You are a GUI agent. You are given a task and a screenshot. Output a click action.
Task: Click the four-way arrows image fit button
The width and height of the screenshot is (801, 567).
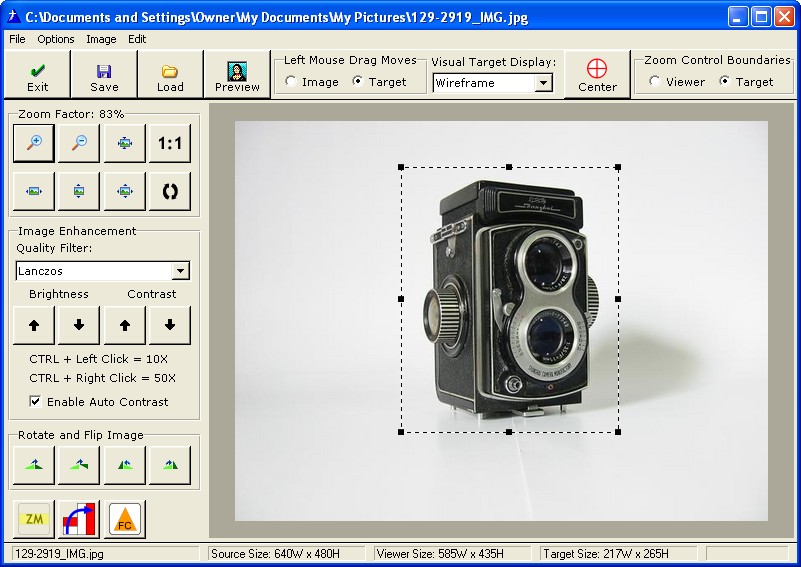(x=125, y=191)
